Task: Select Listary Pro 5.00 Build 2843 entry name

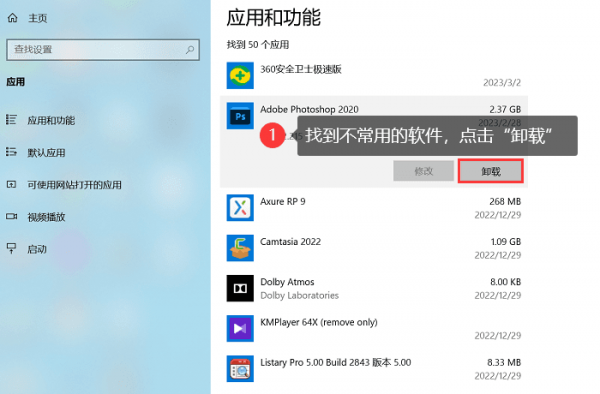Action: click(336, 362)
